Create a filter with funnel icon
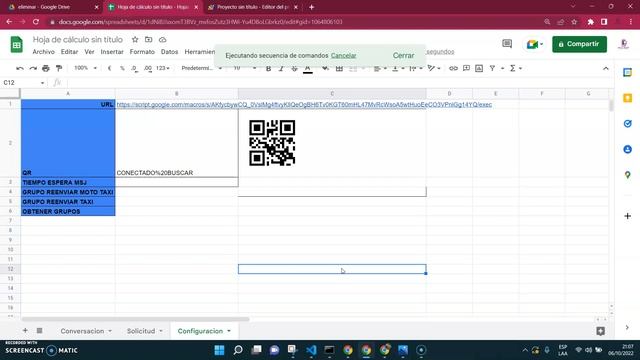This screenshot has height=360, width=640. pos(492,68)
